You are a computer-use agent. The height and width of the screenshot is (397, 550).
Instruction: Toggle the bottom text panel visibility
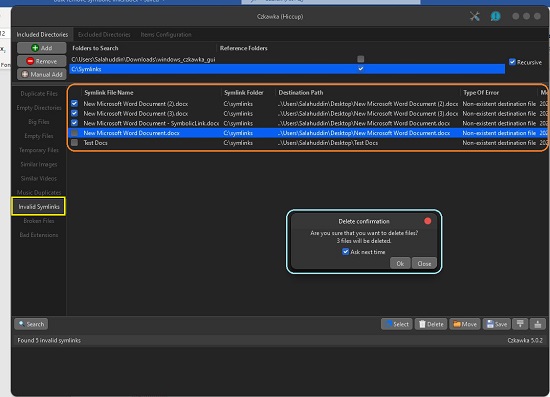[537, 324]
